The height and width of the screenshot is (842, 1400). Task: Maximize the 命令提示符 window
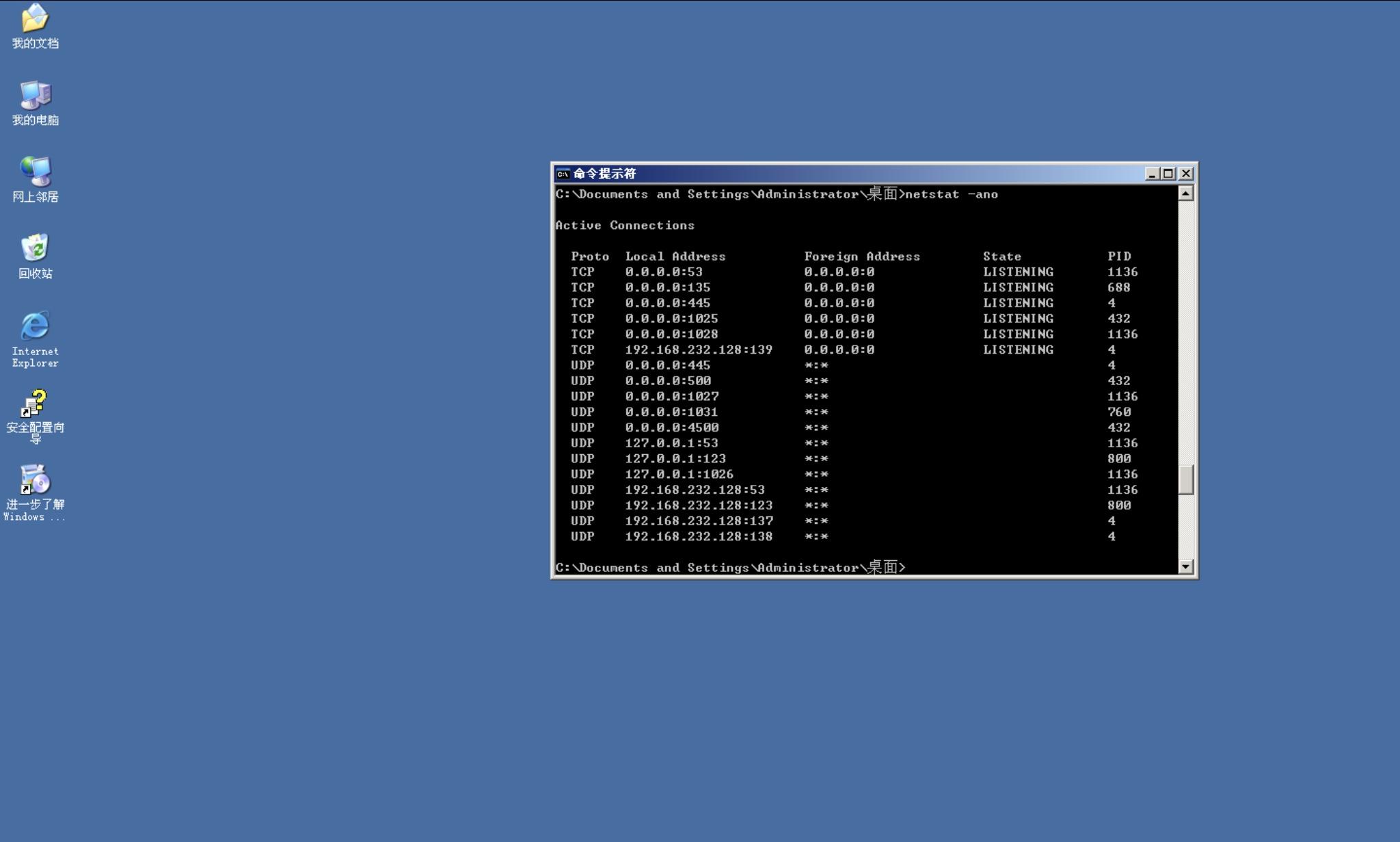1168,174
